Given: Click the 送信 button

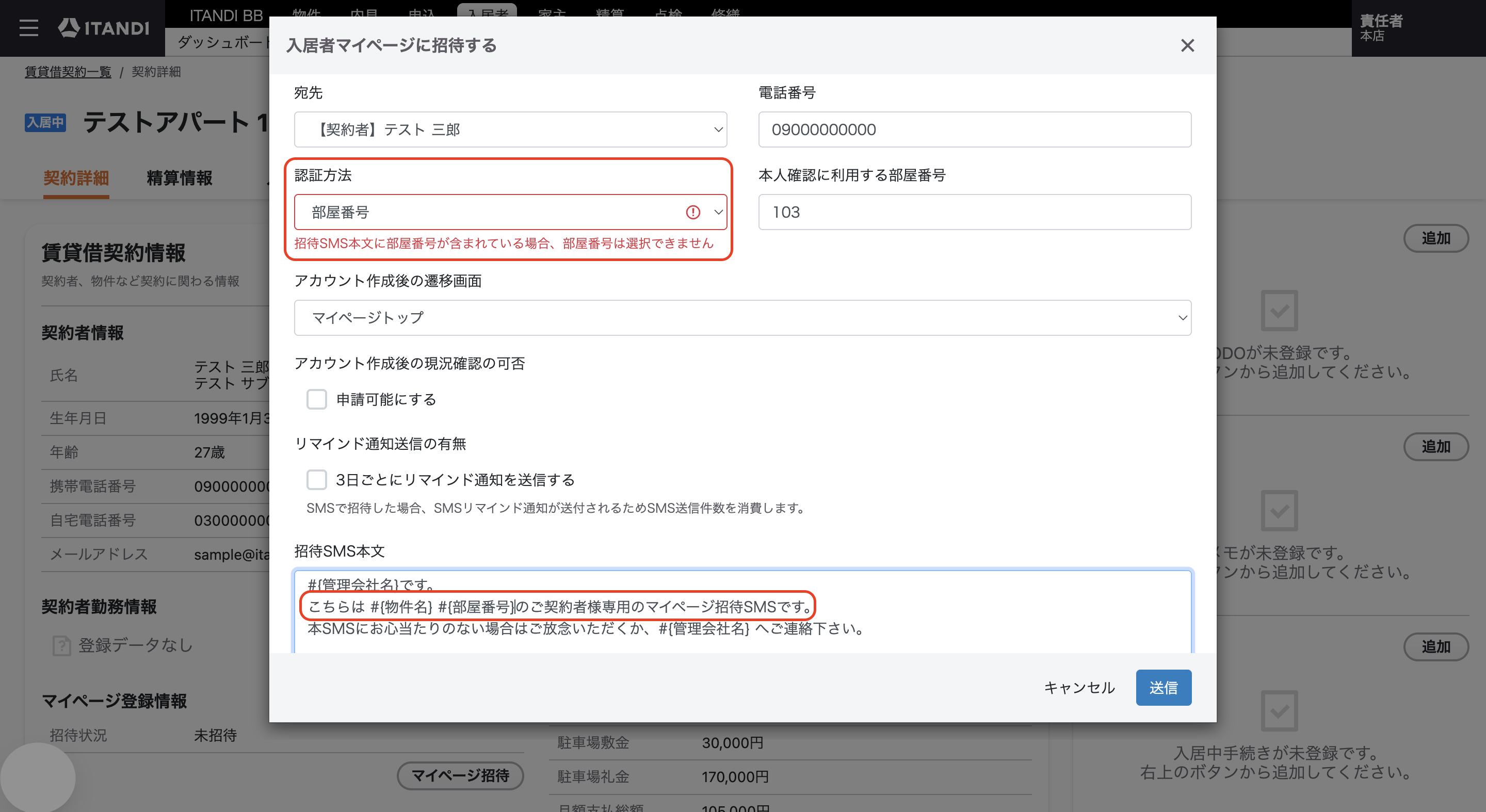Looking at the screenshot, I should pos(1164,688).
